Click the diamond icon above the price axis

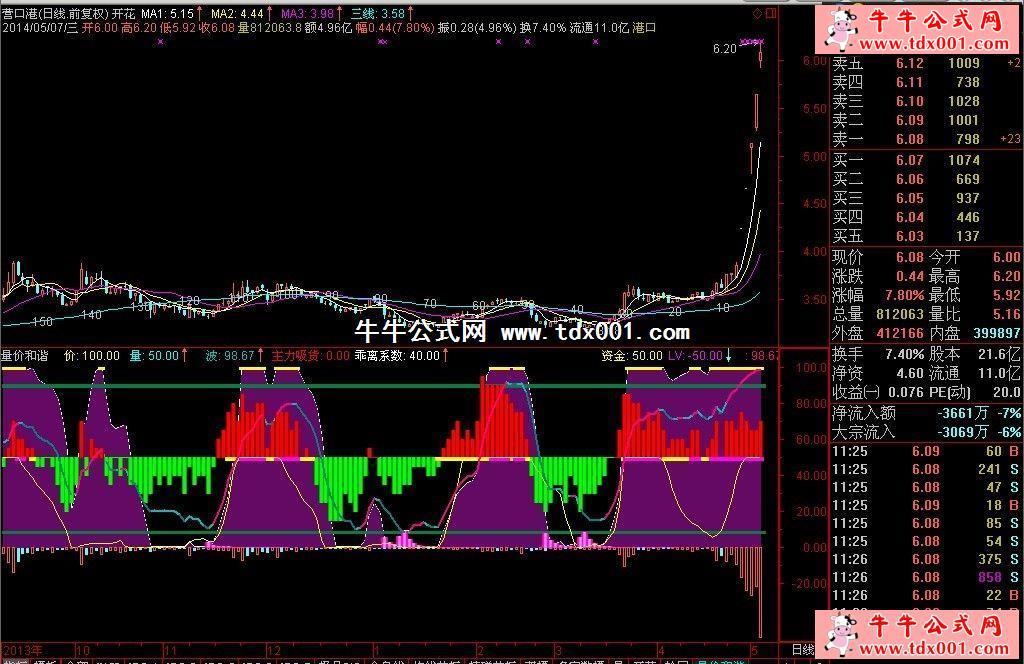coord(757,14)
